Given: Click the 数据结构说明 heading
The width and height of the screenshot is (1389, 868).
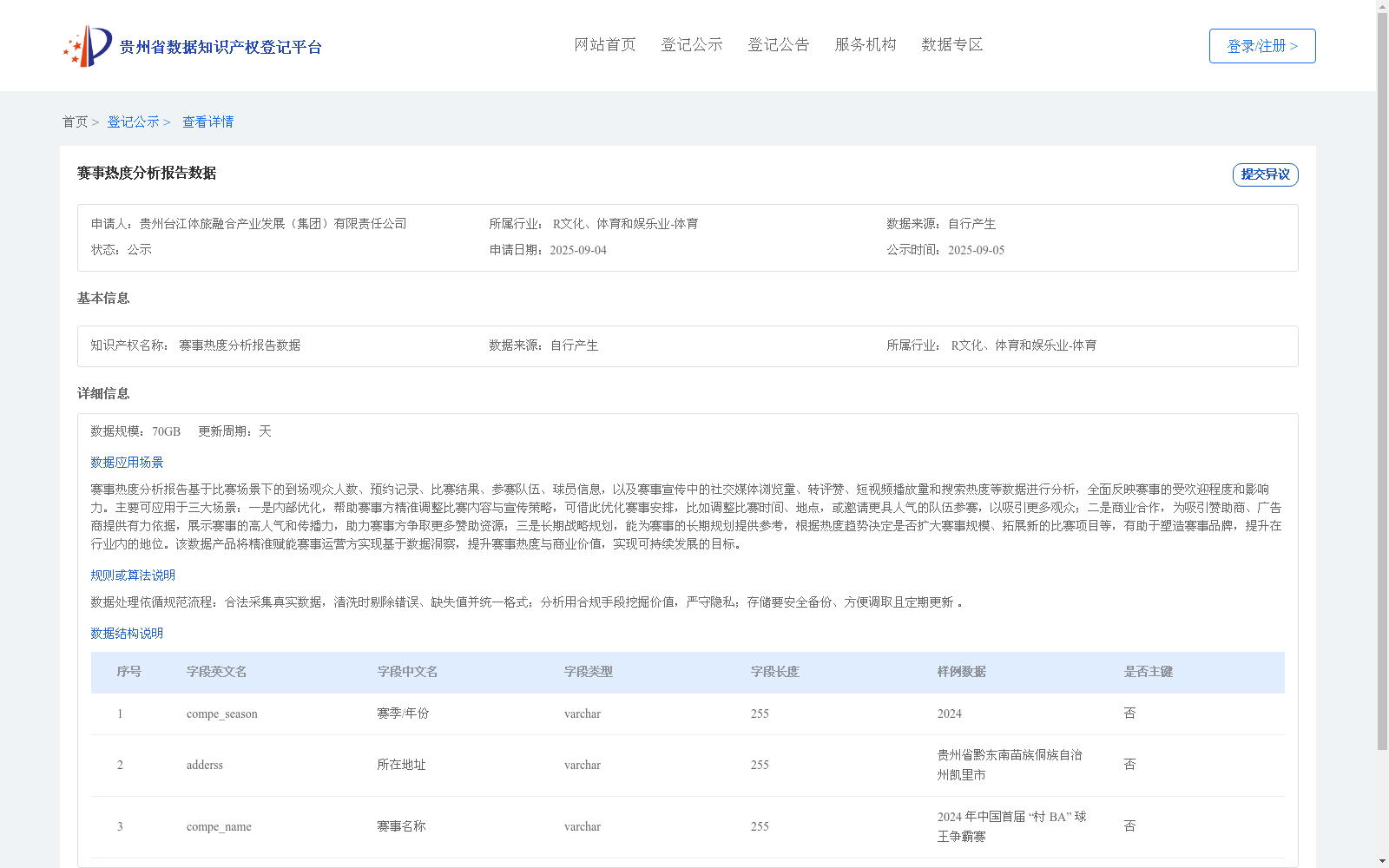Looking at the screenshot, I should pos(127,634).
